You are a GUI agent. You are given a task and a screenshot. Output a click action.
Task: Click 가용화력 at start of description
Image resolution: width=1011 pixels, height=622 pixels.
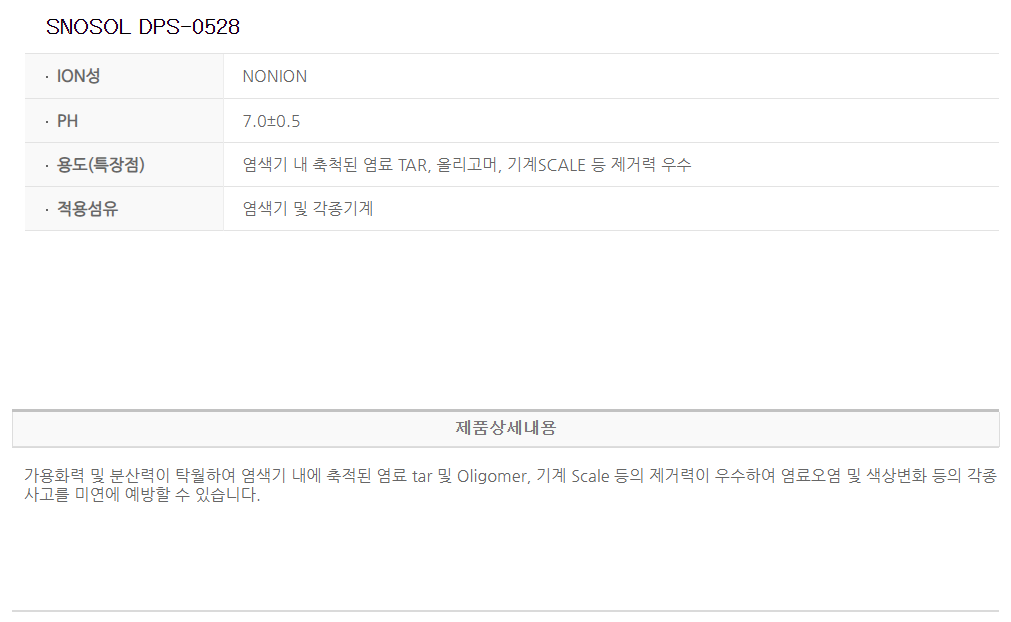[x=54, y=476]
